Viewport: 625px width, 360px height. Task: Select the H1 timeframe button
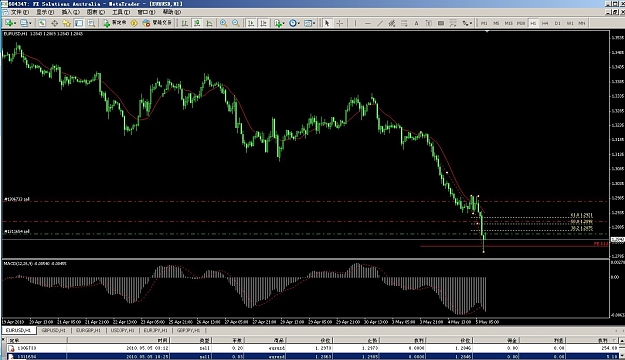[x=533, y=23]
